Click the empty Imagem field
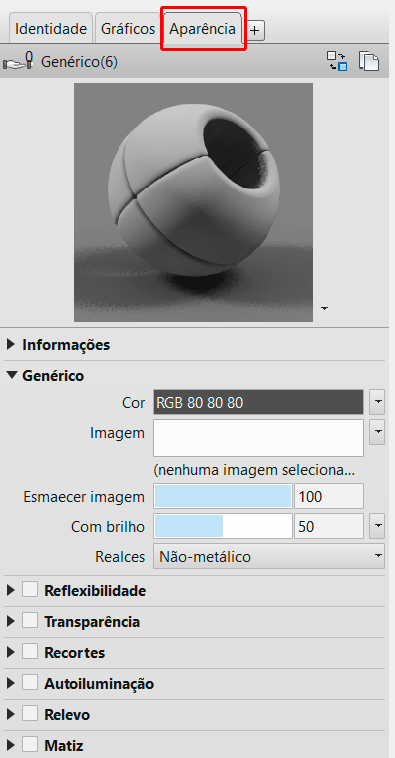Viewport: 395px width, 758px height. pyautogui.click(x=258, y=438)
